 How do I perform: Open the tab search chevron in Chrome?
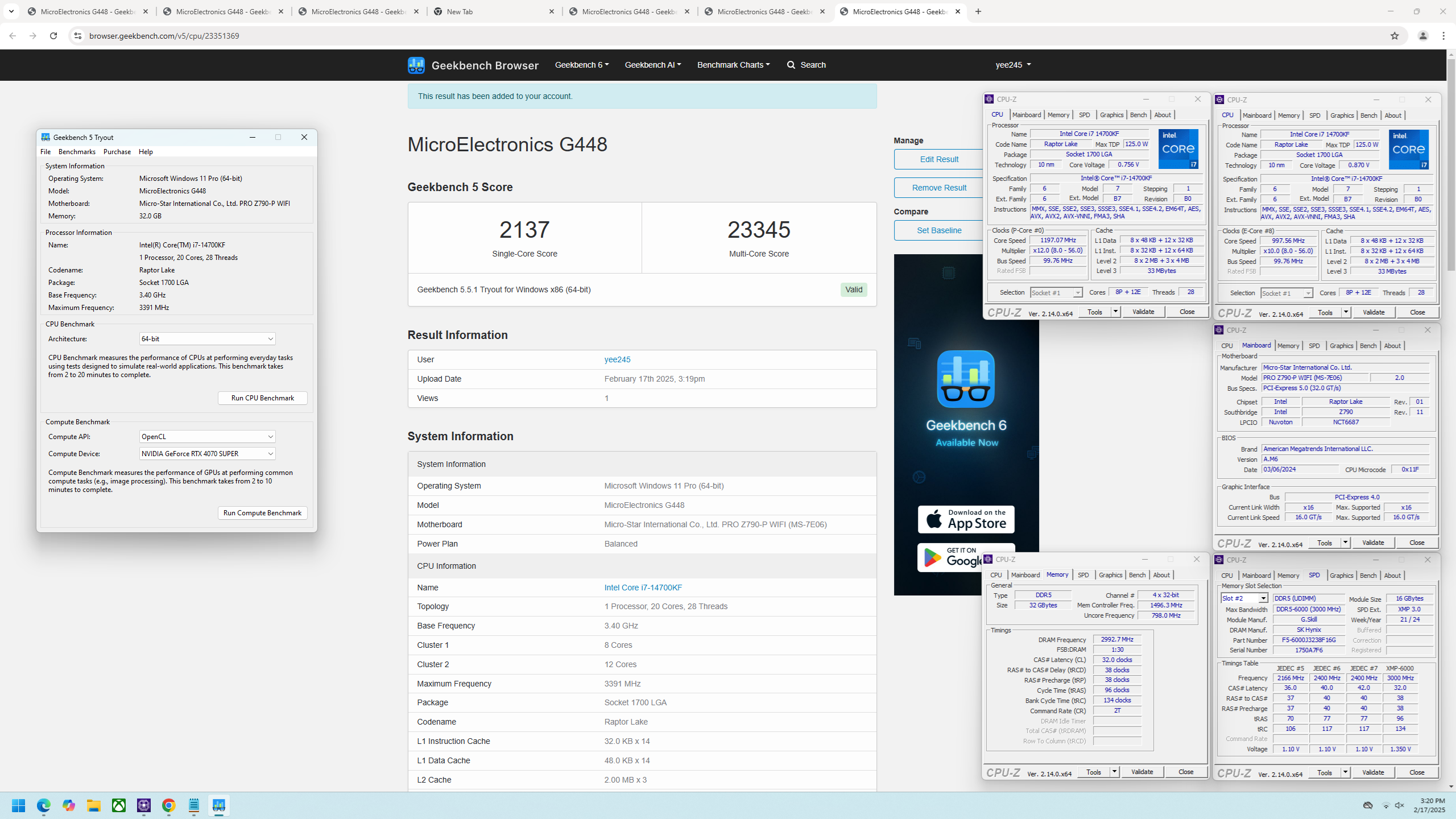pos(11,11)
